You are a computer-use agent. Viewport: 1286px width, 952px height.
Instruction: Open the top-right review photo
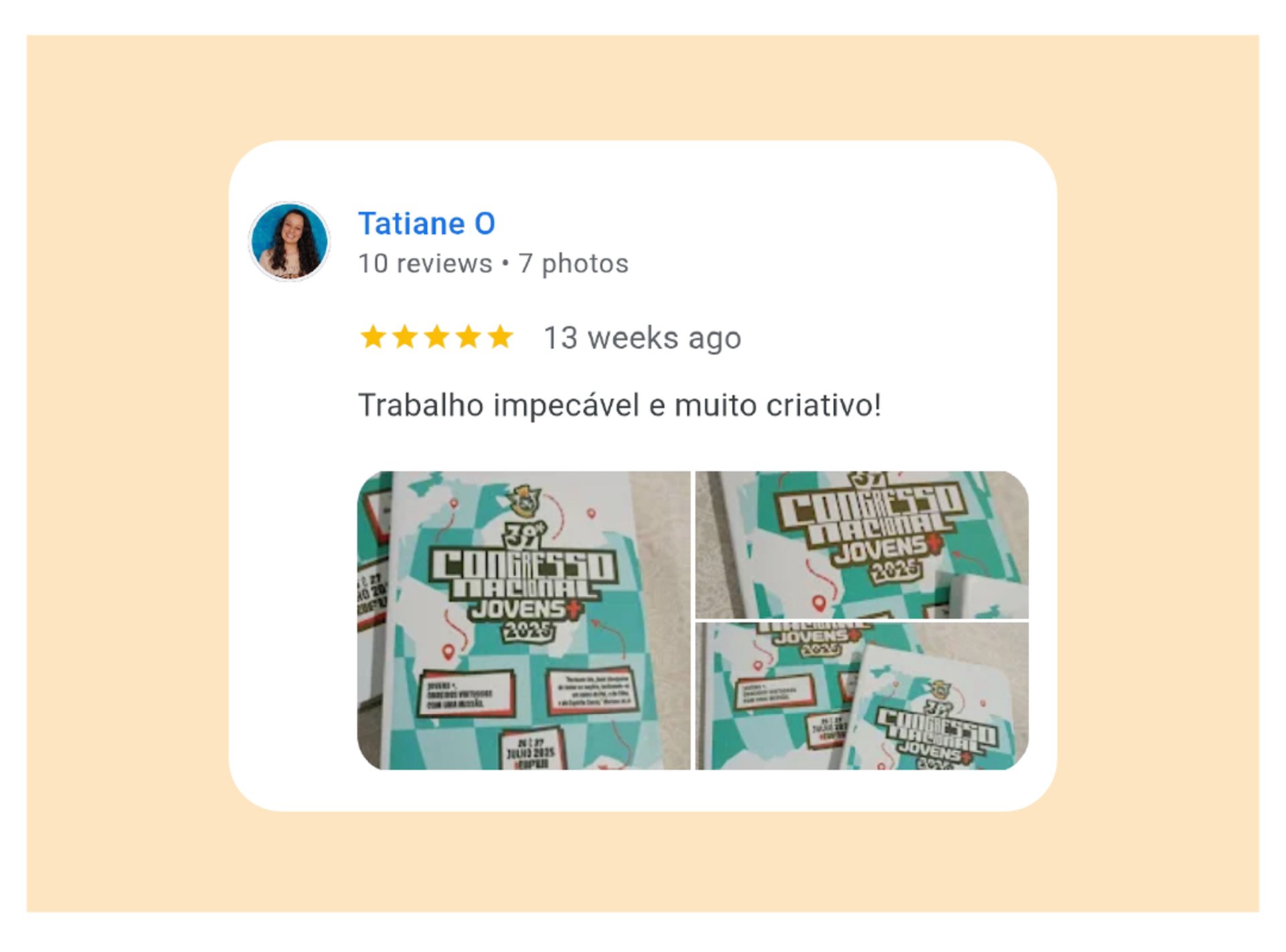(x=862, y=544)
